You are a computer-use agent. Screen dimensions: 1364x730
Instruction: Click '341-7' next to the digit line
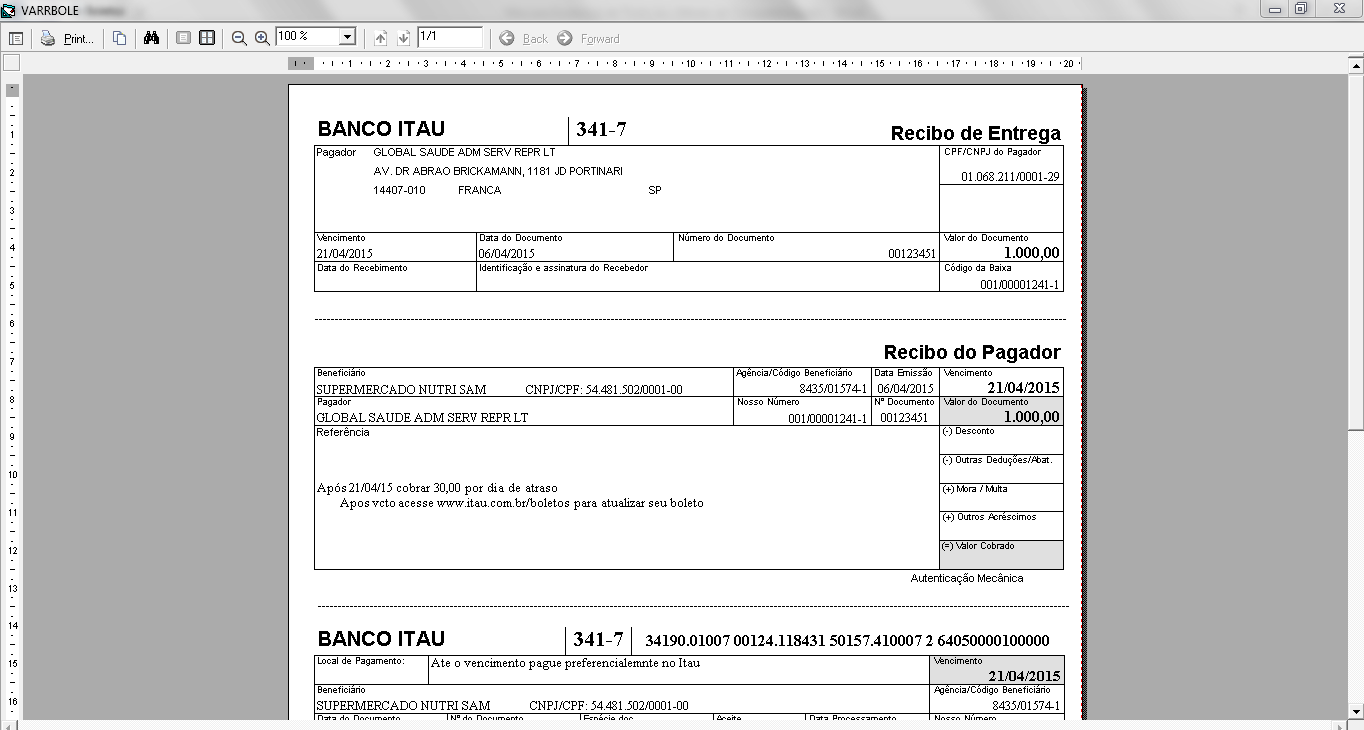[598, 640]
